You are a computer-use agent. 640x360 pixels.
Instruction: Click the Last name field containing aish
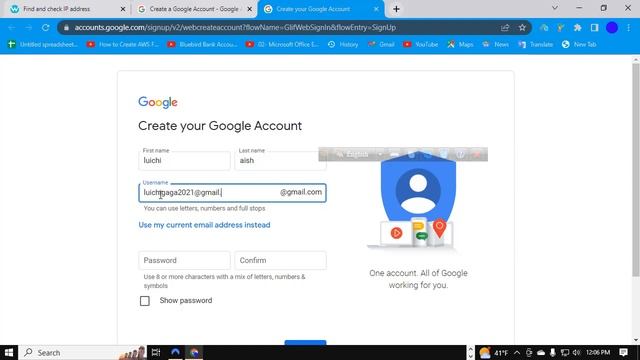[280, 160]
